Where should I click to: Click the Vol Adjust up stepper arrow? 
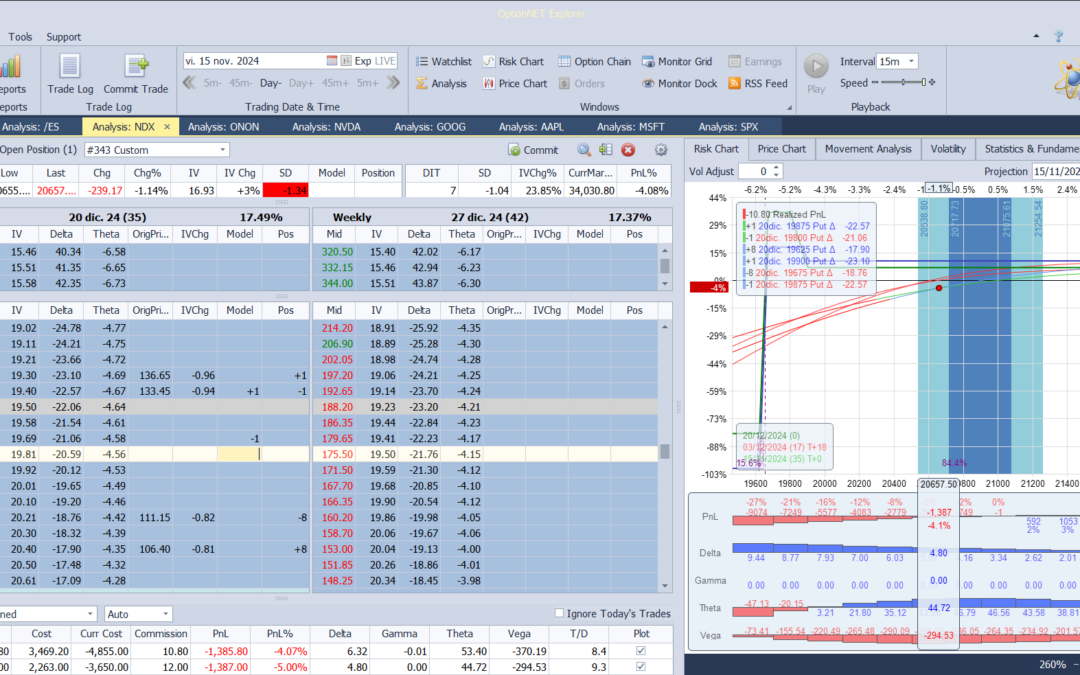775,167
